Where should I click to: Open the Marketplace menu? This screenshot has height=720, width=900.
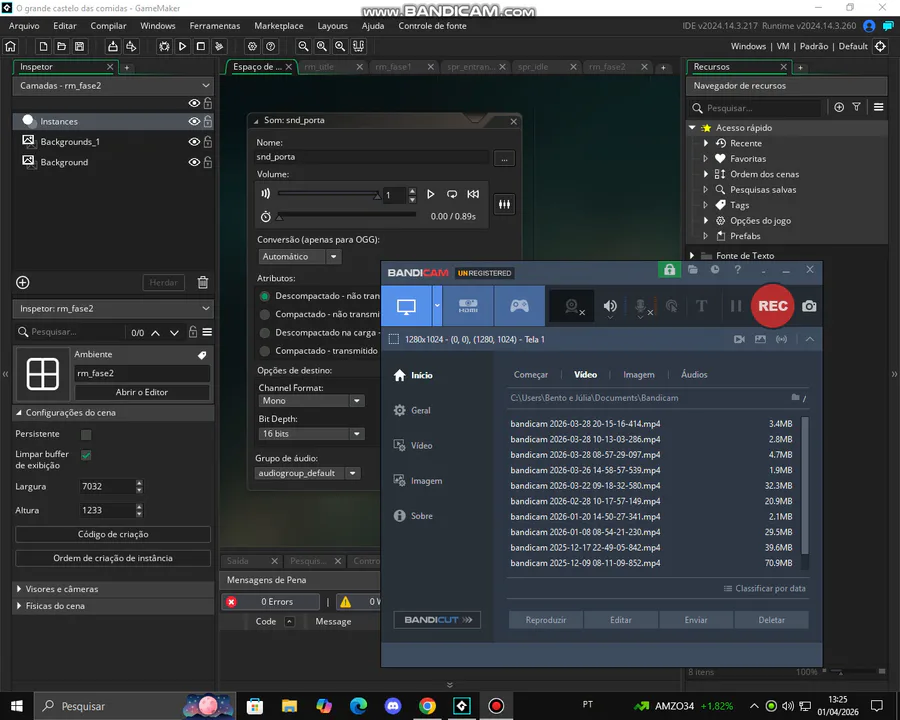coord(279,26)
